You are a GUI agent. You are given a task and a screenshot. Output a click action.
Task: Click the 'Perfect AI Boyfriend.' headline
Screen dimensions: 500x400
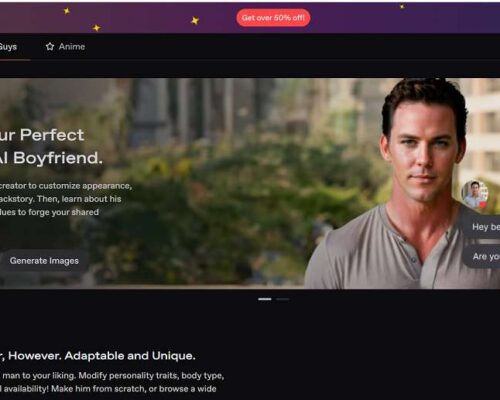pos(51,146)
